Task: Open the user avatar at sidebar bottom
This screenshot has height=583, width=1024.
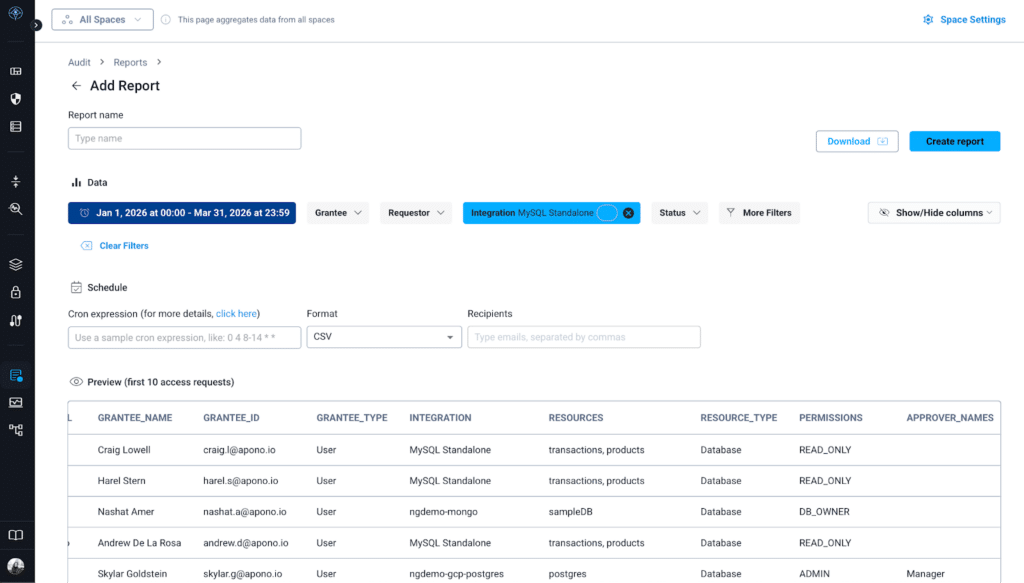Action: point(16,566)
